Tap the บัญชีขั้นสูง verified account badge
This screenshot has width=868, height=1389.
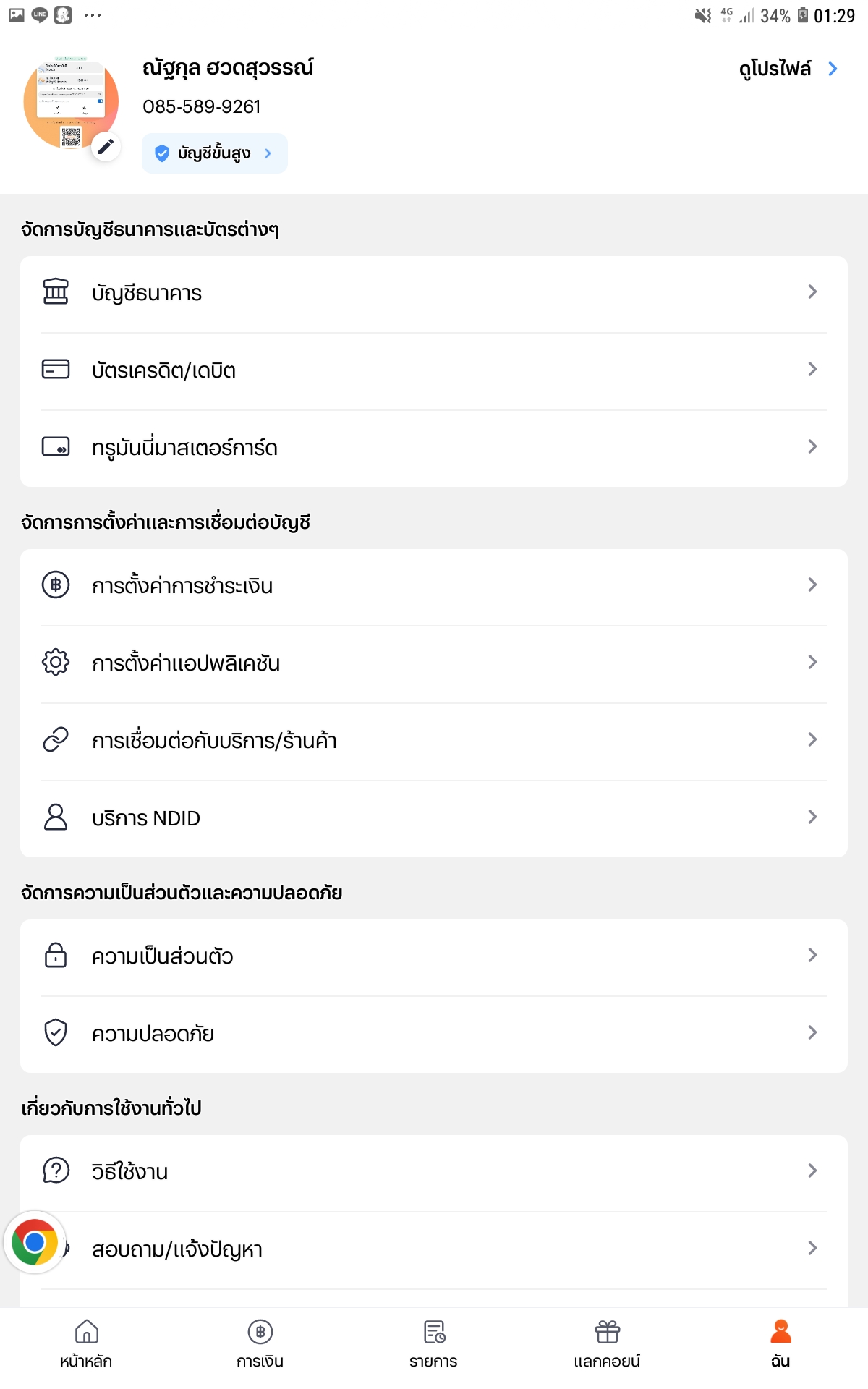tap(214, 153)
